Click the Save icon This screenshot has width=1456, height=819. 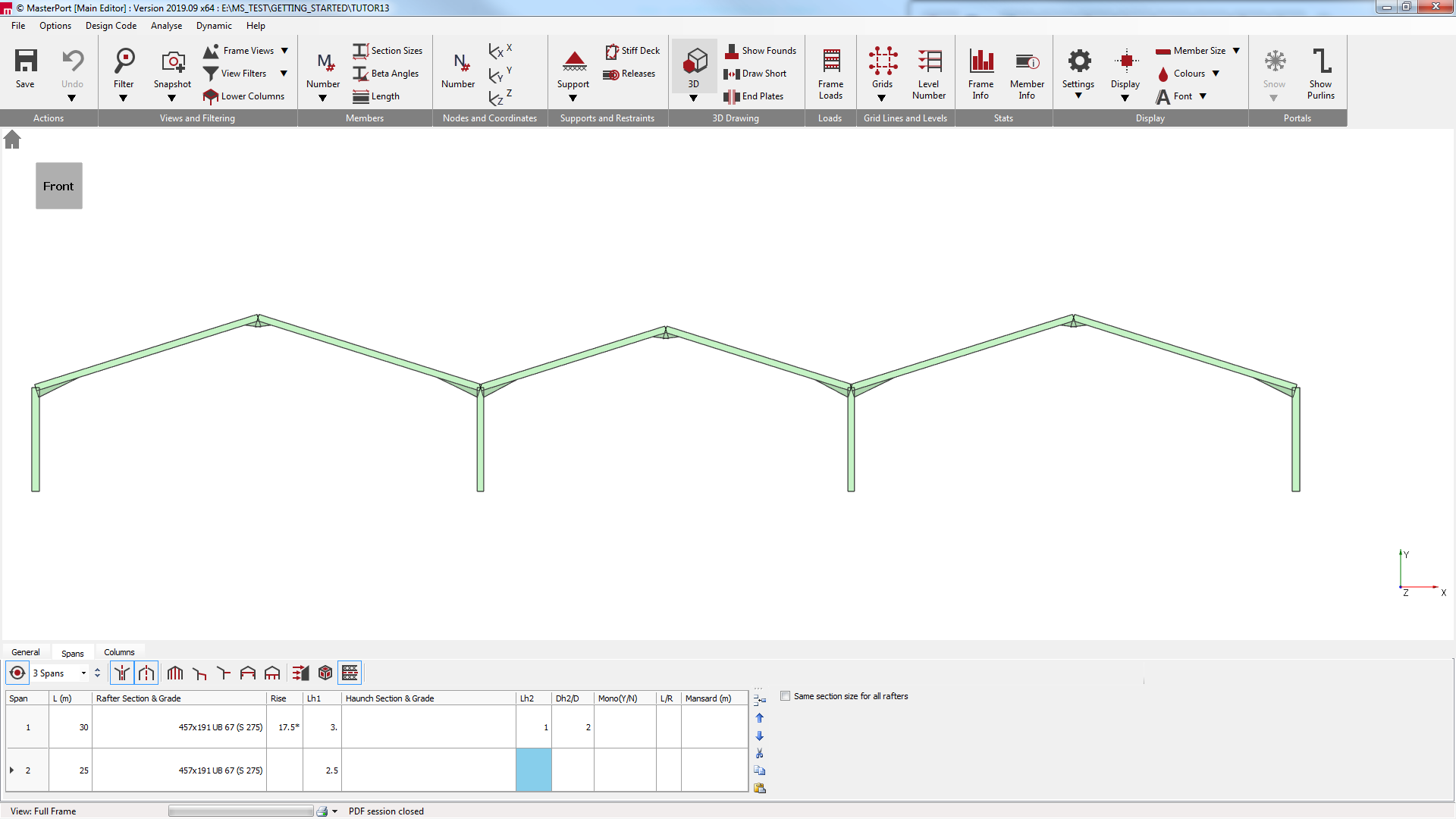coord(26,61)
